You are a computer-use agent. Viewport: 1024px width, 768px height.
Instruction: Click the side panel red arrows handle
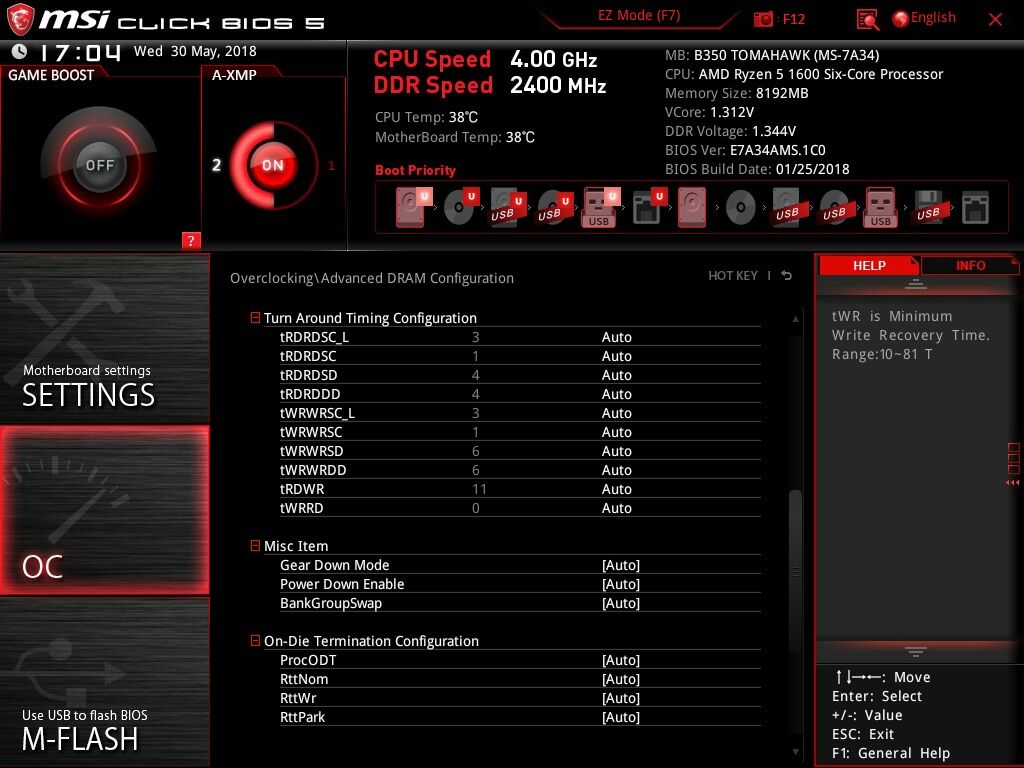pos(1012,483)
